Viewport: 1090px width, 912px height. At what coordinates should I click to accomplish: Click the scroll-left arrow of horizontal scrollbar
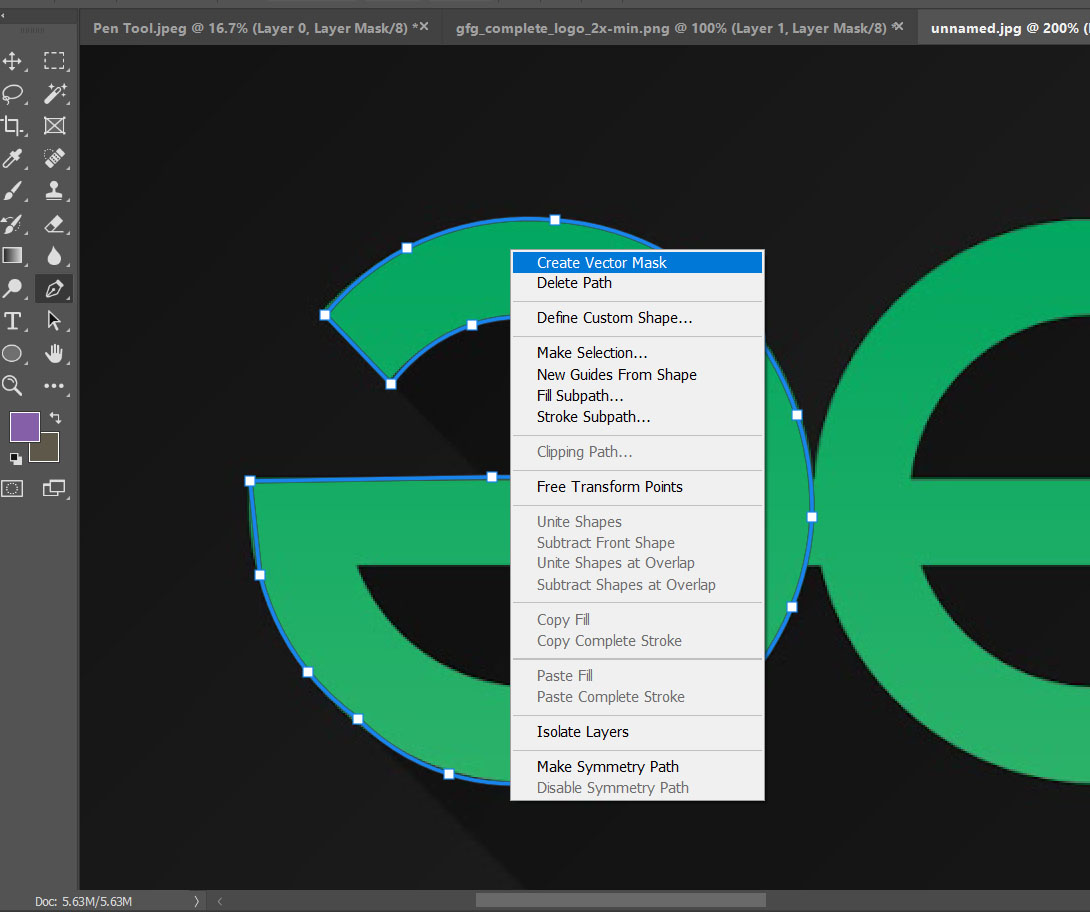(x=220, y=901)
